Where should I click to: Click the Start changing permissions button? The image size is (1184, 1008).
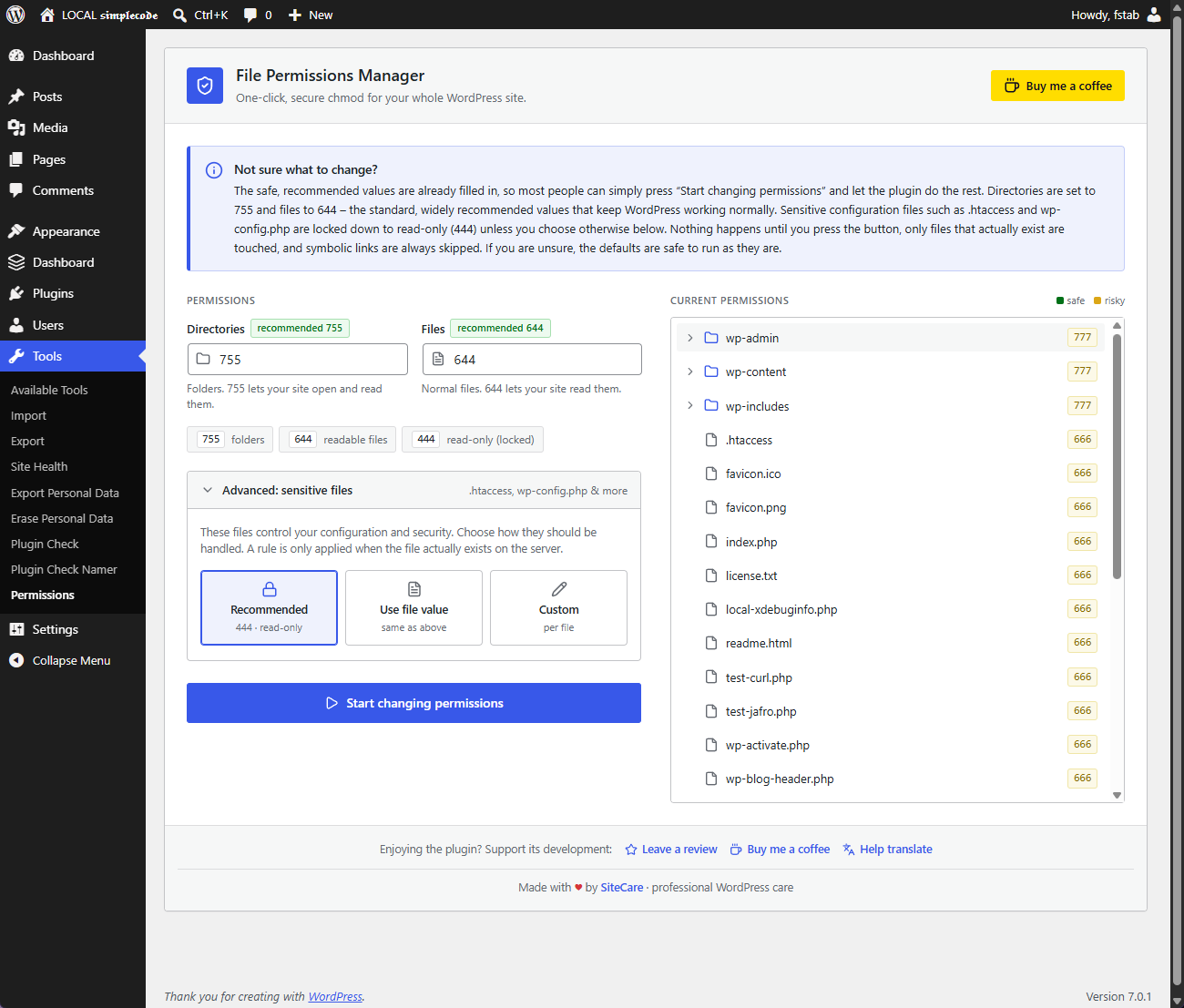(x=413, y=703)
